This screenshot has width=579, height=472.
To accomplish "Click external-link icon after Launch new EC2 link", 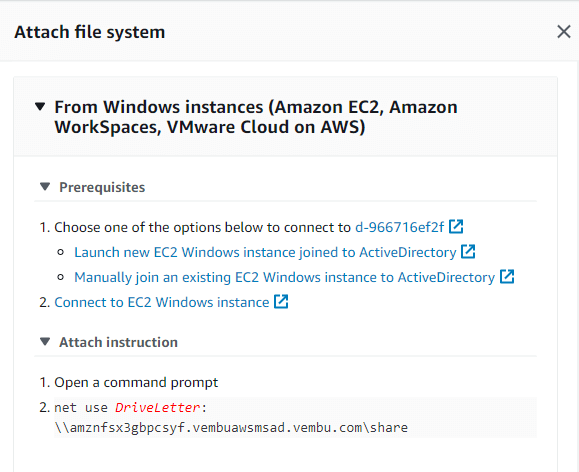I will click(468, 252).
